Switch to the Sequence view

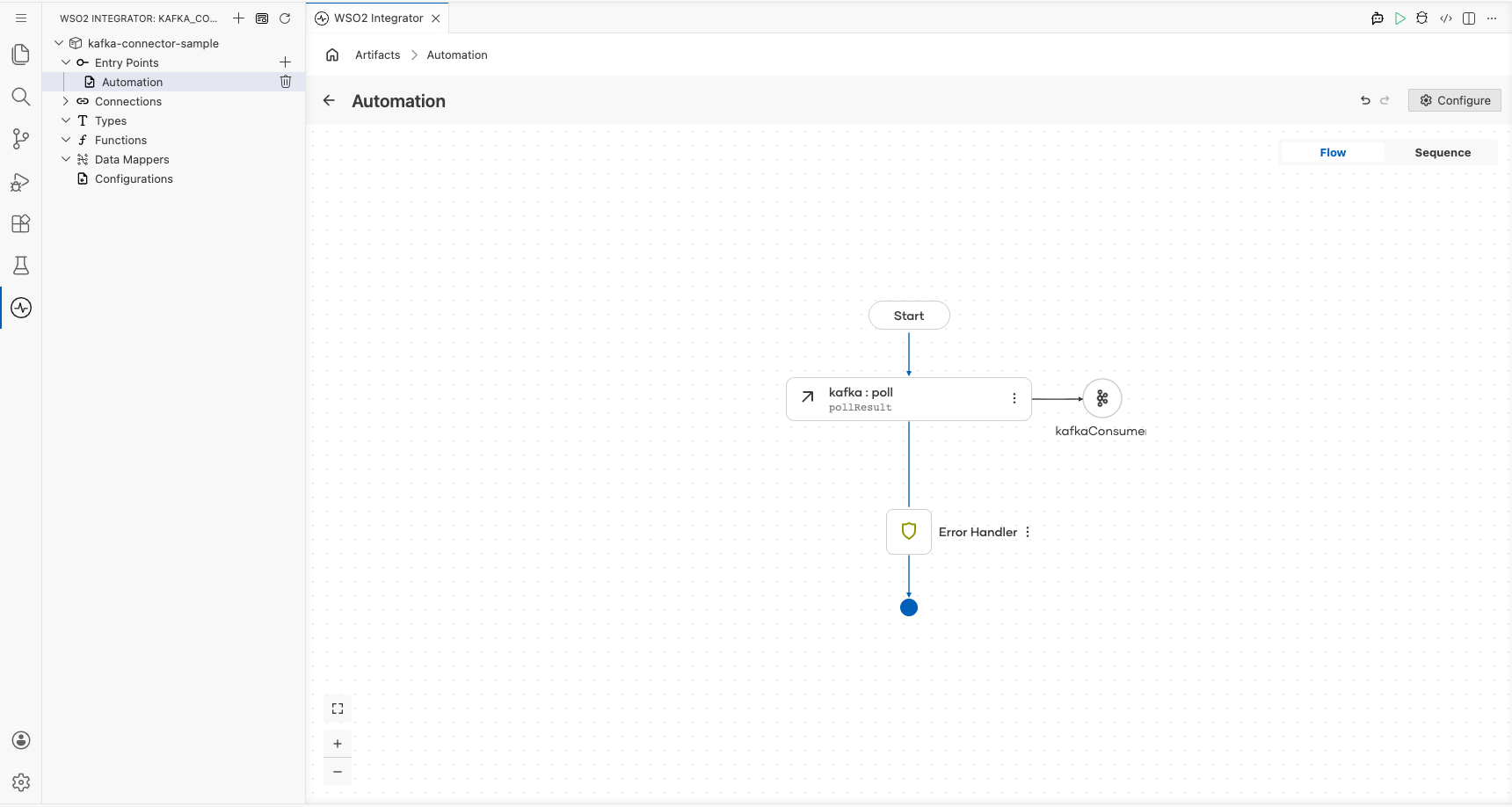[1443, 152]
